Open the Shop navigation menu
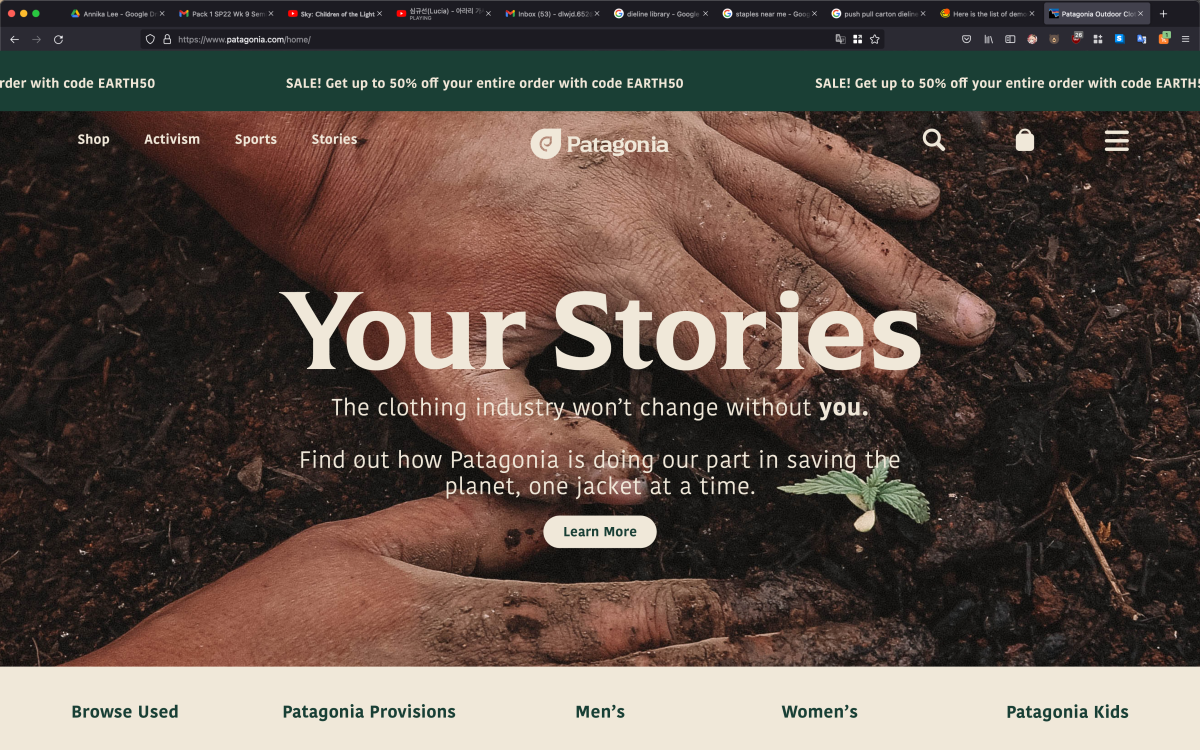1200x750 pixels. pos(93,139)
